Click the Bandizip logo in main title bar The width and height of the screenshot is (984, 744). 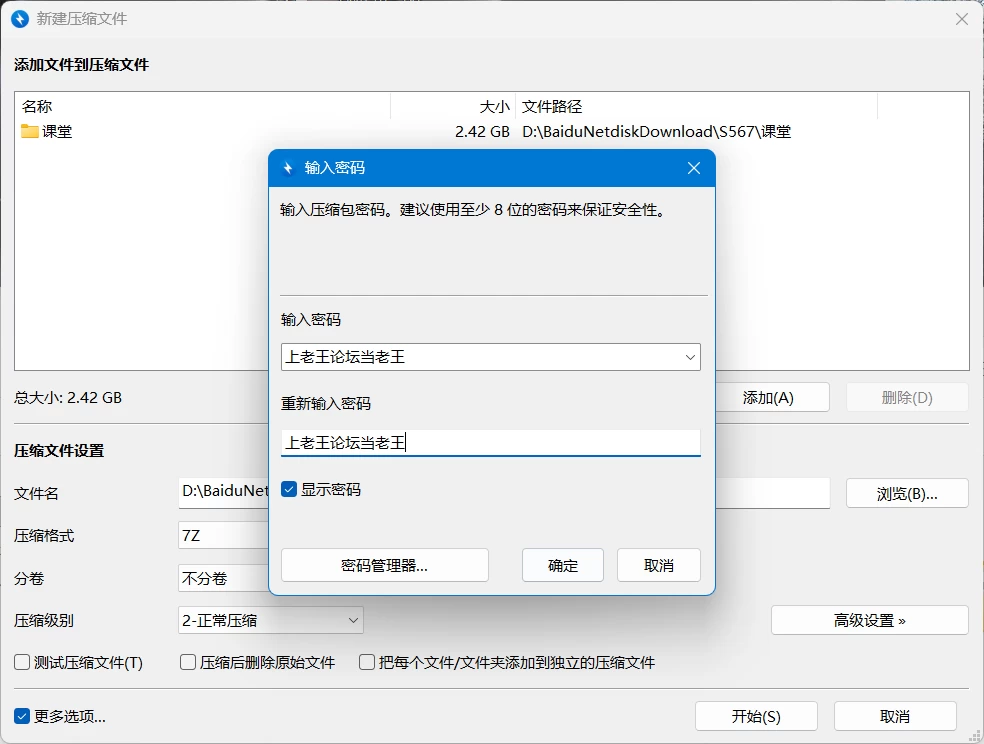pos(20,19)
